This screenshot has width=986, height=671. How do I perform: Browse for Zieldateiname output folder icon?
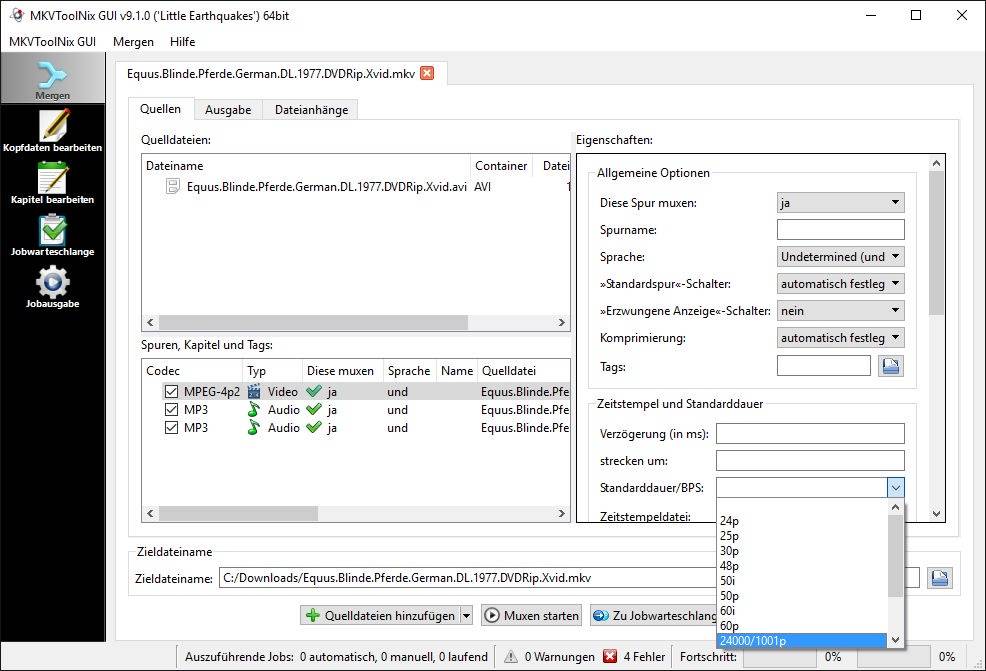939,578
